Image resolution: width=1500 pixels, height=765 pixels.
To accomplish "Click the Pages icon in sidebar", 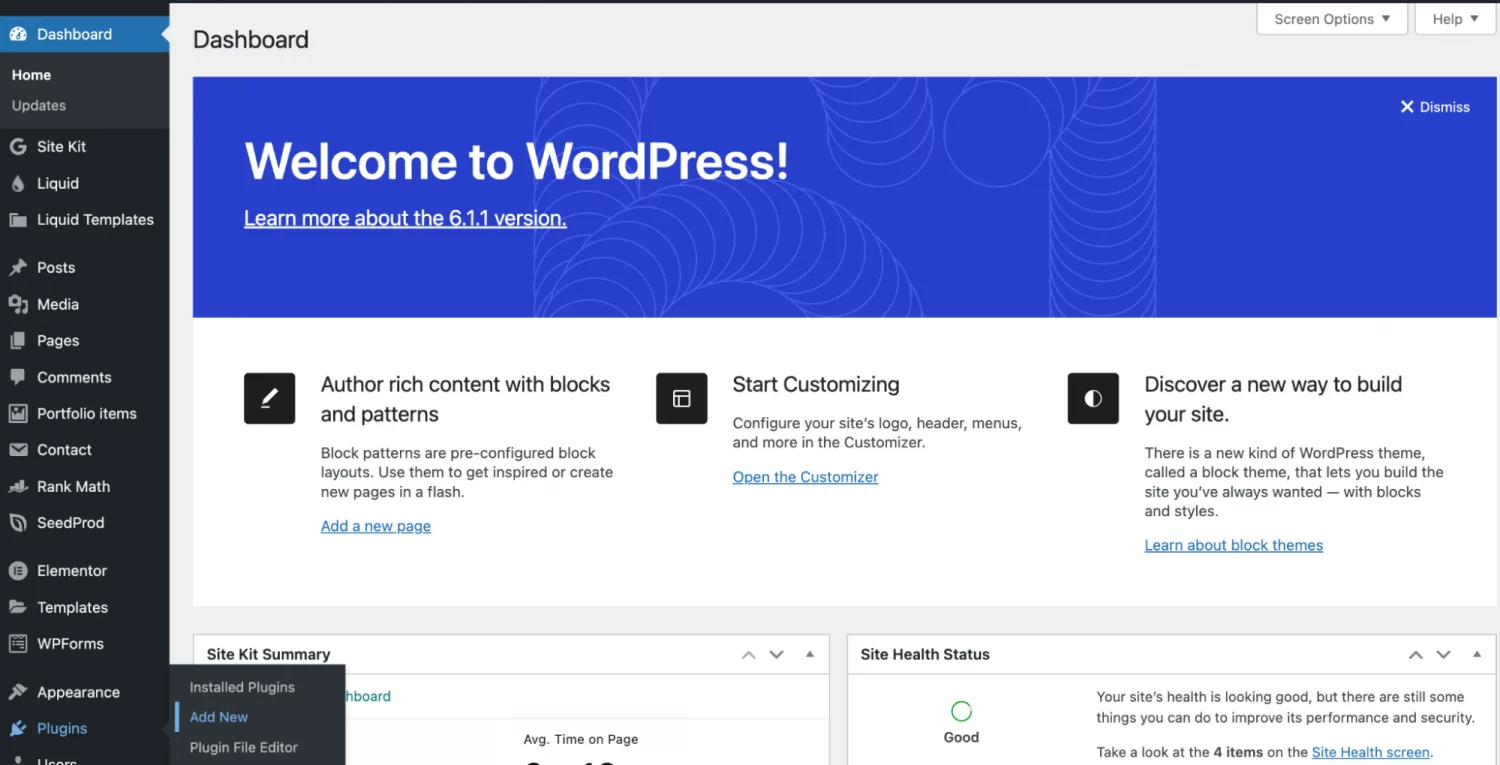I will (x=17, y=341).
